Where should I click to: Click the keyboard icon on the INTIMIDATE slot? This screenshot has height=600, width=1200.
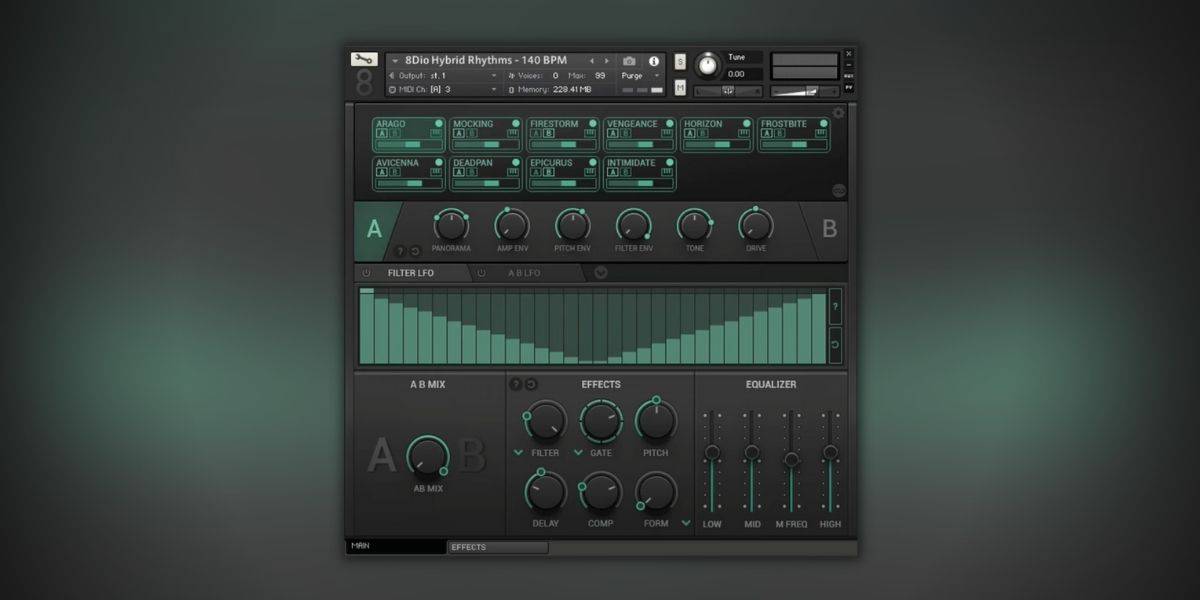(667, 172)
